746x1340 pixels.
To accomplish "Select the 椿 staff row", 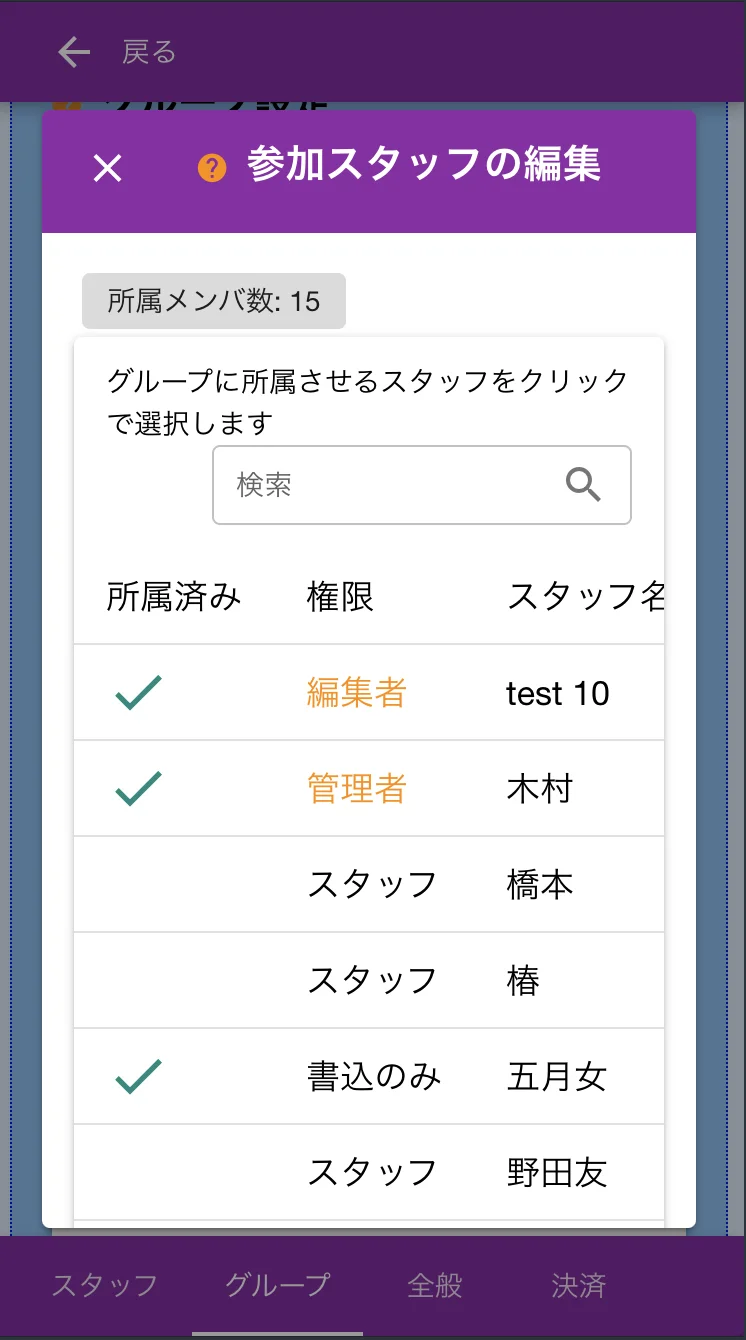I will pos(523,981).
